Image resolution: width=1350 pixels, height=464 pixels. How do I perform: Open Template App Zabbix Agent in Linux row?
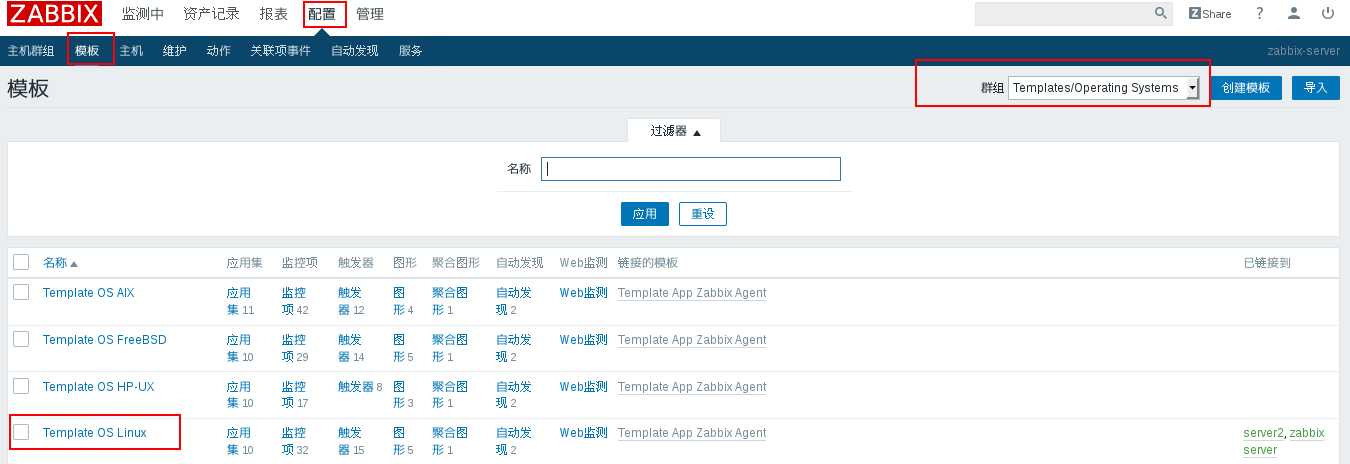point(692,433)
